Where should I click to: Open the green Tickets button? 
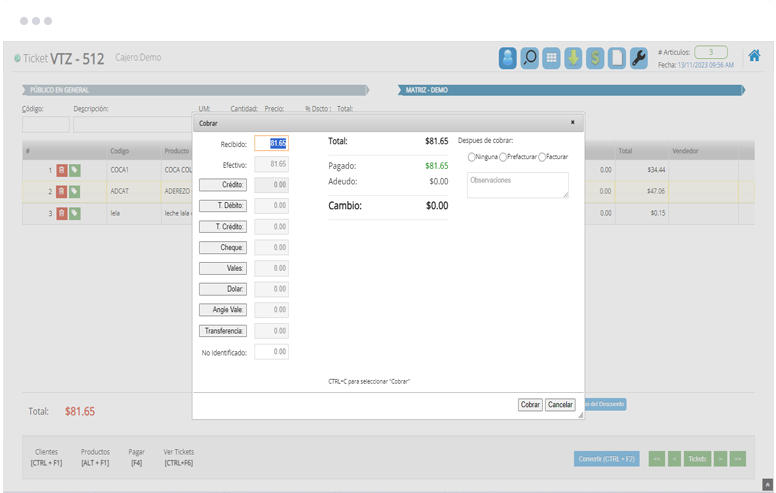pos(698,459)
